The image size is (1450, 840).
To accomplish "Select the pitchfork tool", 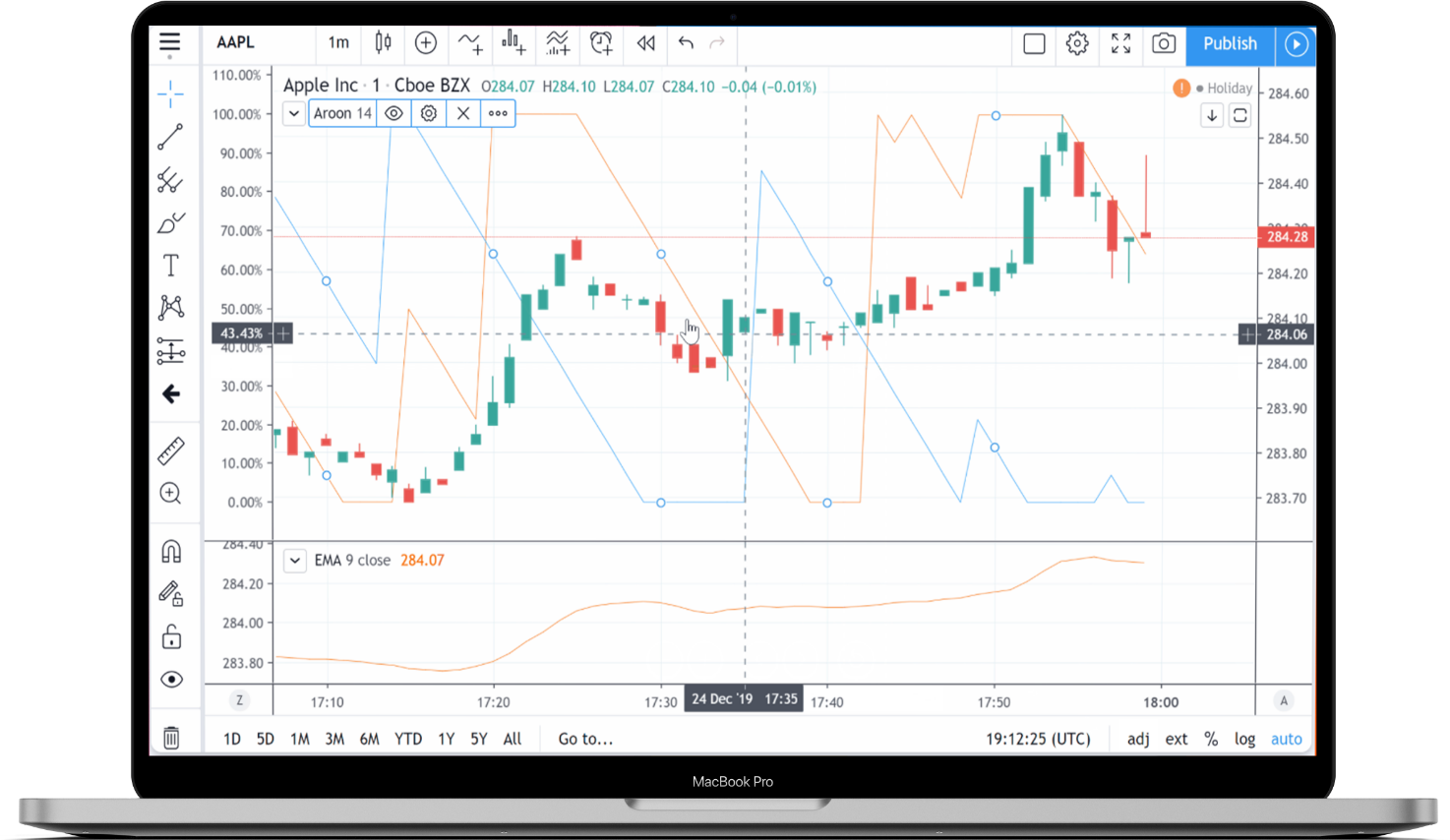I will [x=170, y=180].
